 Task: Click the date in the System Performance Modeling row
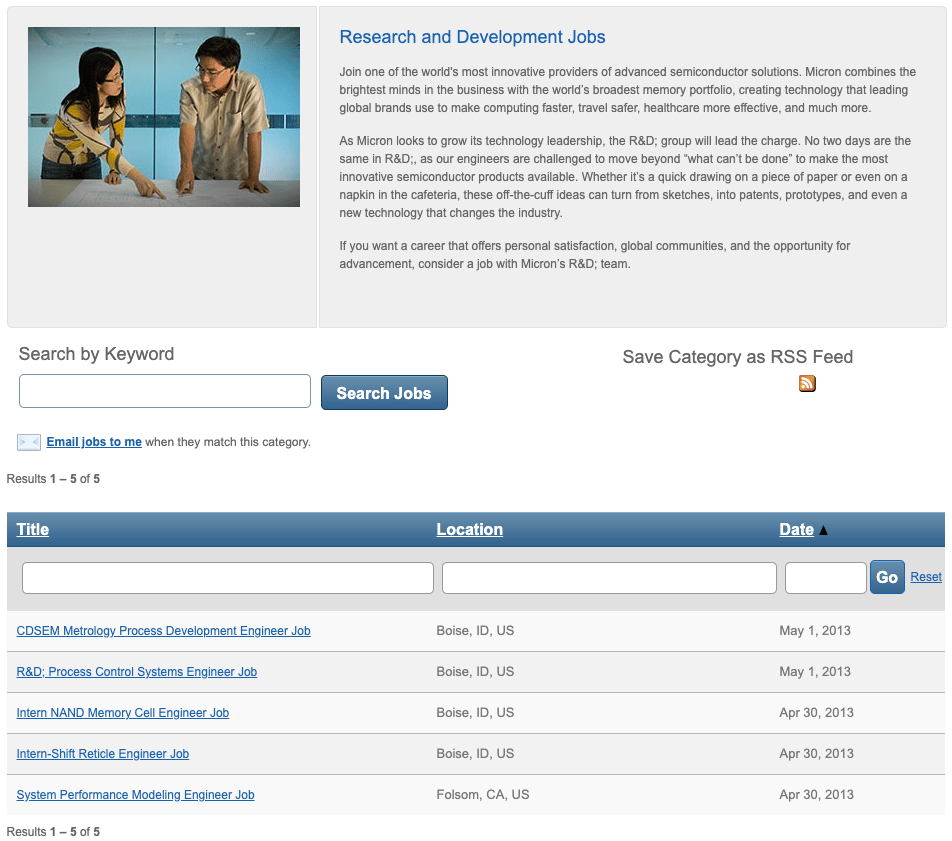[817, 795]
